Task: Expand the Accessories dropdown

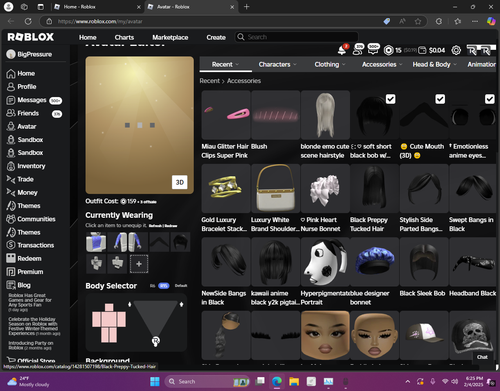Action: coord(382,64)
